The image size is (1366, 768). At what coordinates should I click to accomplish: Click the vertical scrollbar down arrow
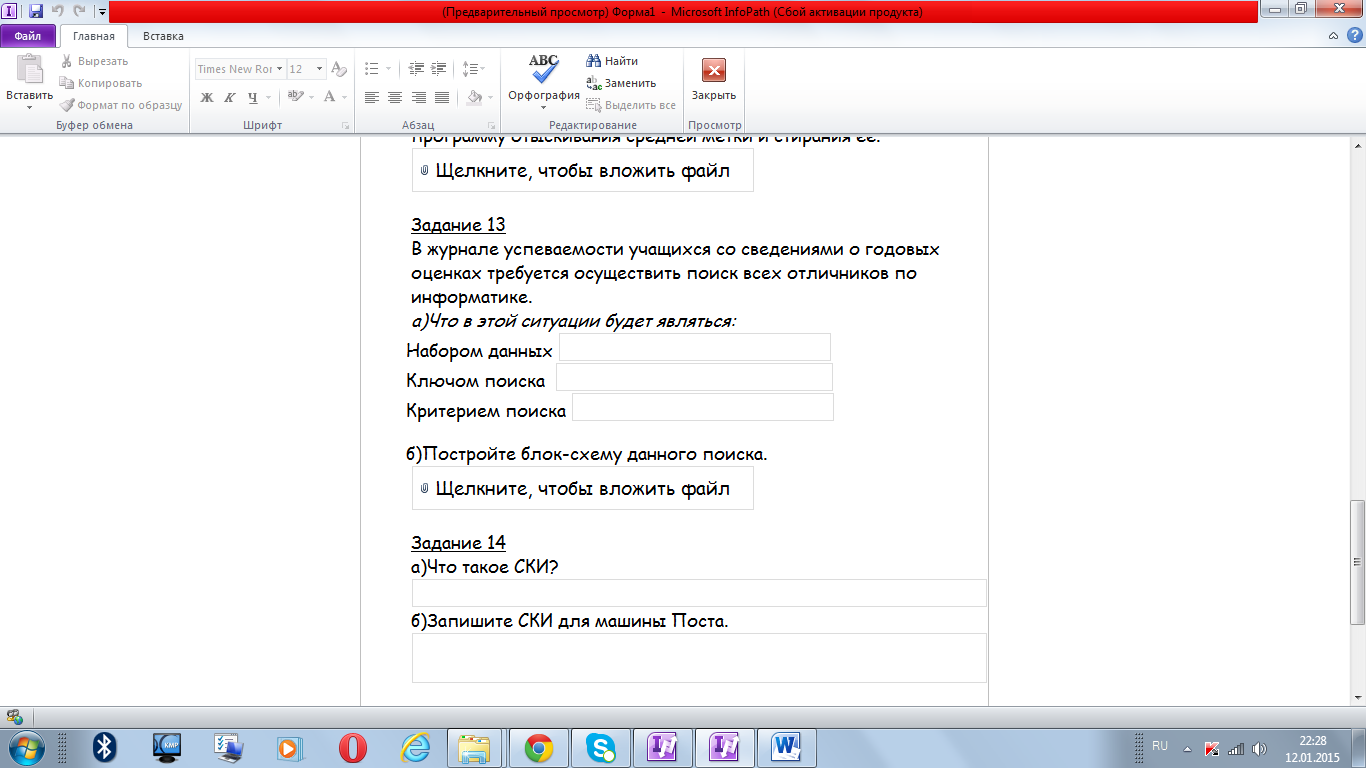1357,698
